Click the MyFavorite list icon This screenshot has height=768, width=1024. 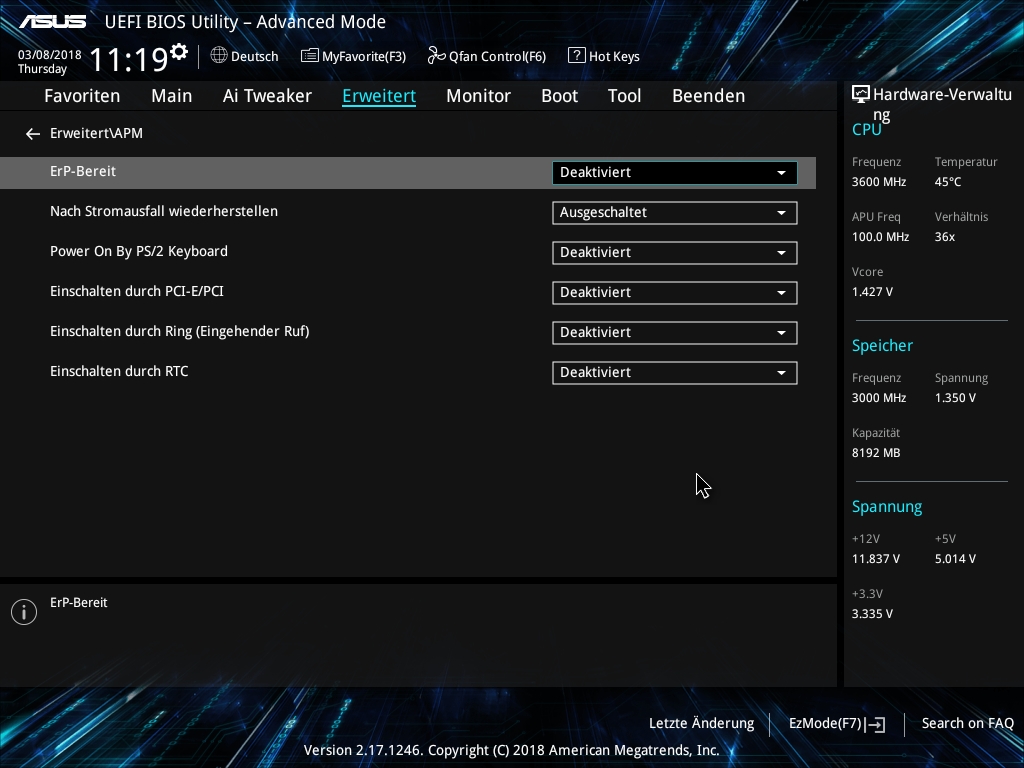click(310, 56)
